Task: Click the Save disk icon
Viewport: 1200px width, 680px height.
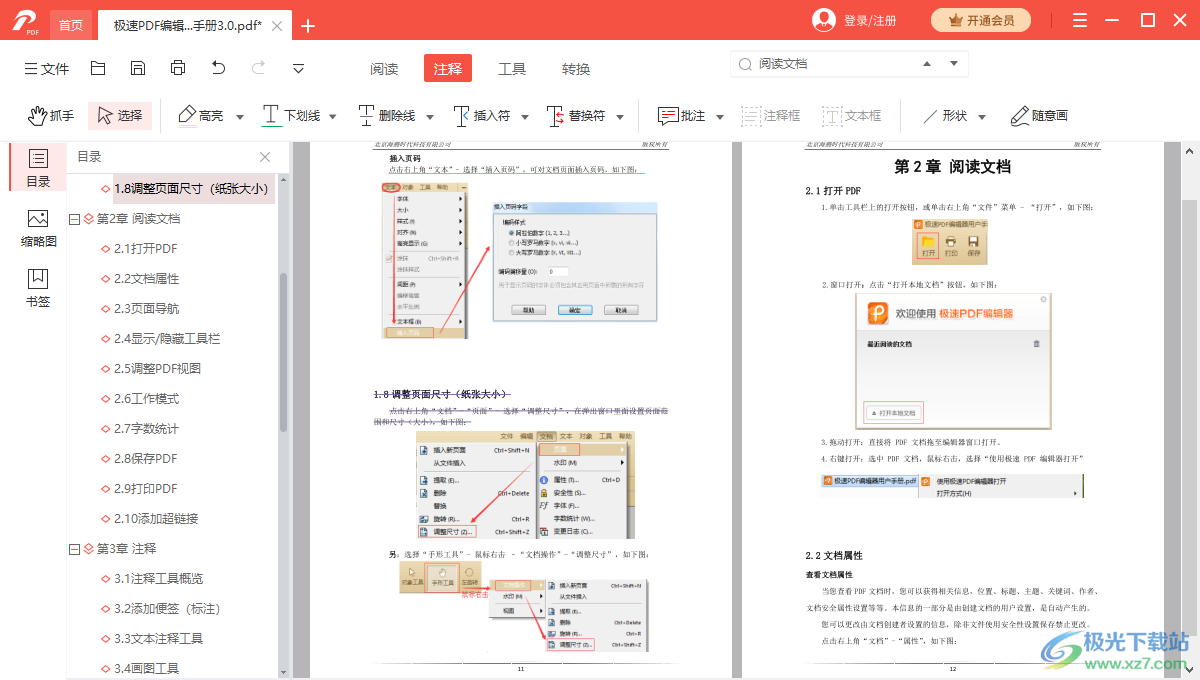Action: [x=138, y=68]
